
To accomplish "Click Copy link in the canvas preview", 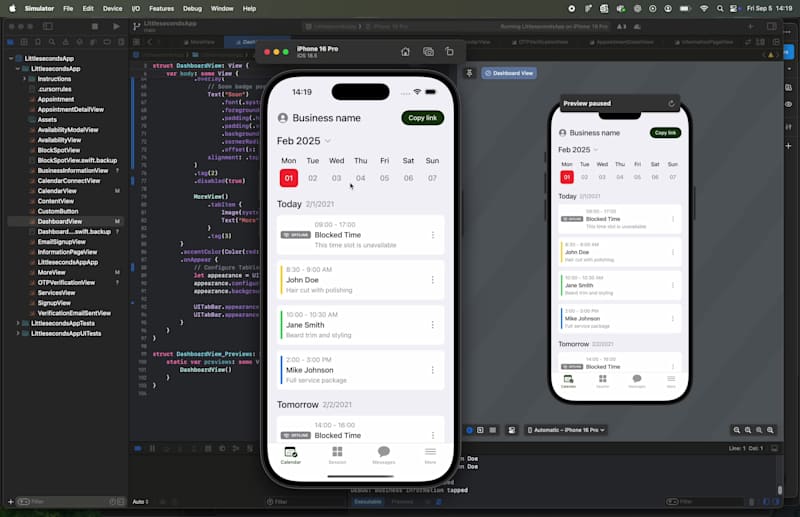I will pos(665,133).
